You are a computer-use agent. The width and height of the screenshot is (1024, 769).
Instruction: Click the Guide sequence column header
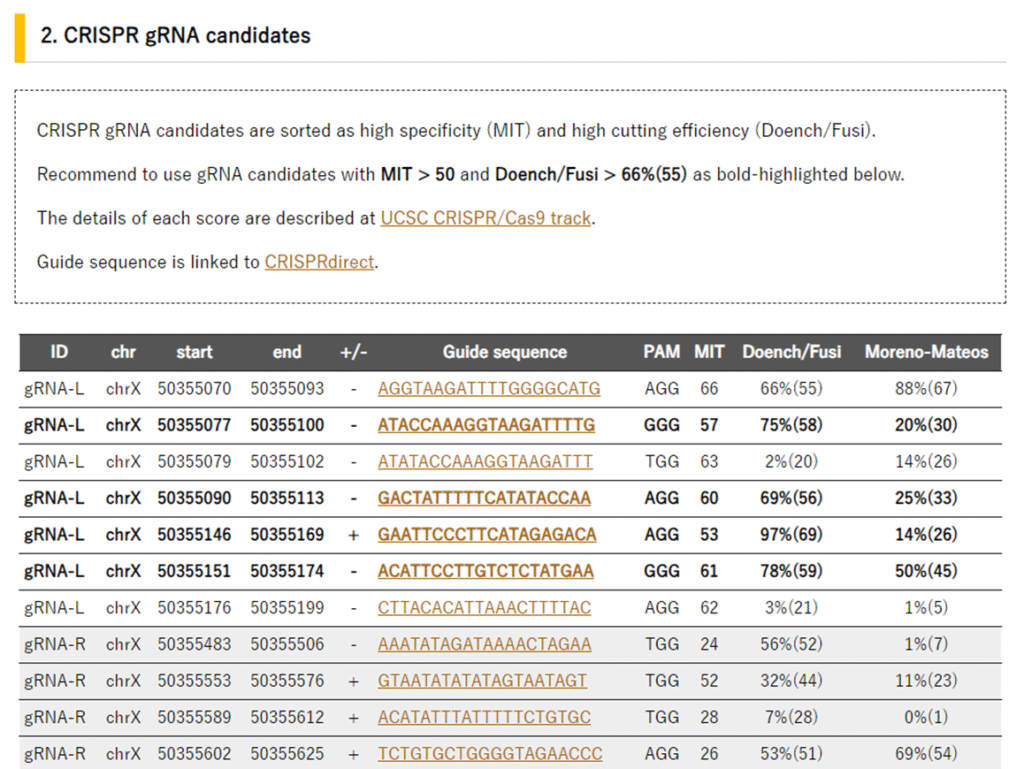(504, 352)
